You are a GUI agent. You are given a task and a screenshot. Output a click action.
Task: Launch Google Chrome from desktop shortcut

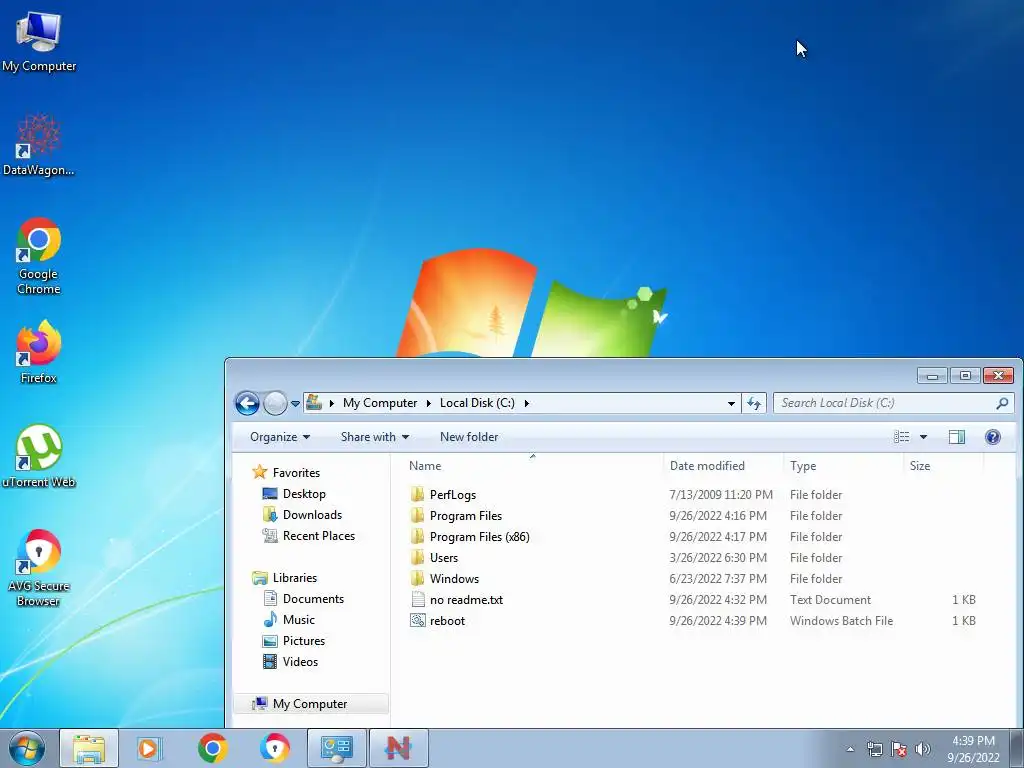[39, 256]
